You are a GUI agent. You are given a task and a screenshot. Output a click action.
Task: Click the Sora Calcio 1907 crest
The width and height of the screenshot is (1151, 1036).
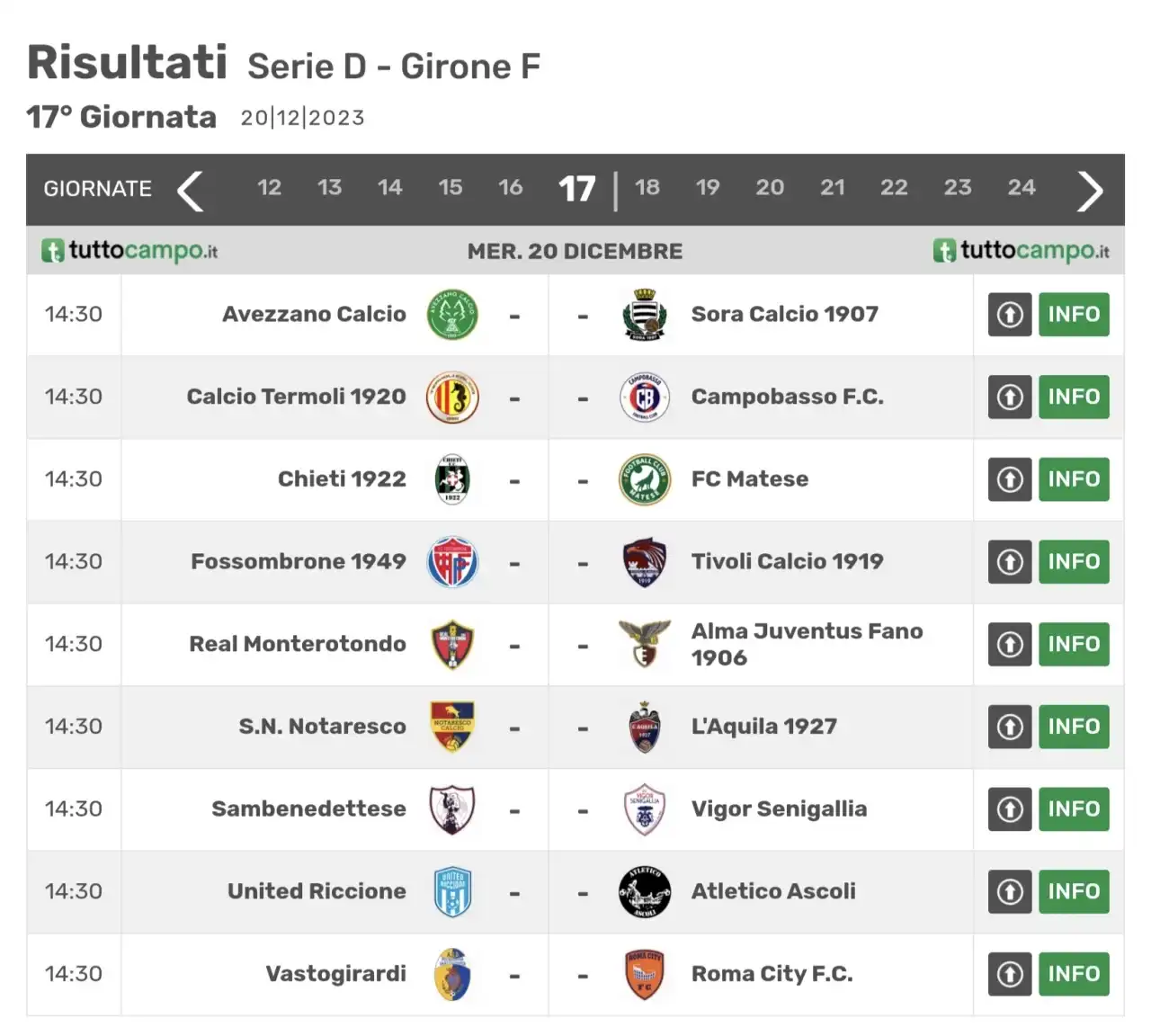pyautogui.click(x=645, y=315)
